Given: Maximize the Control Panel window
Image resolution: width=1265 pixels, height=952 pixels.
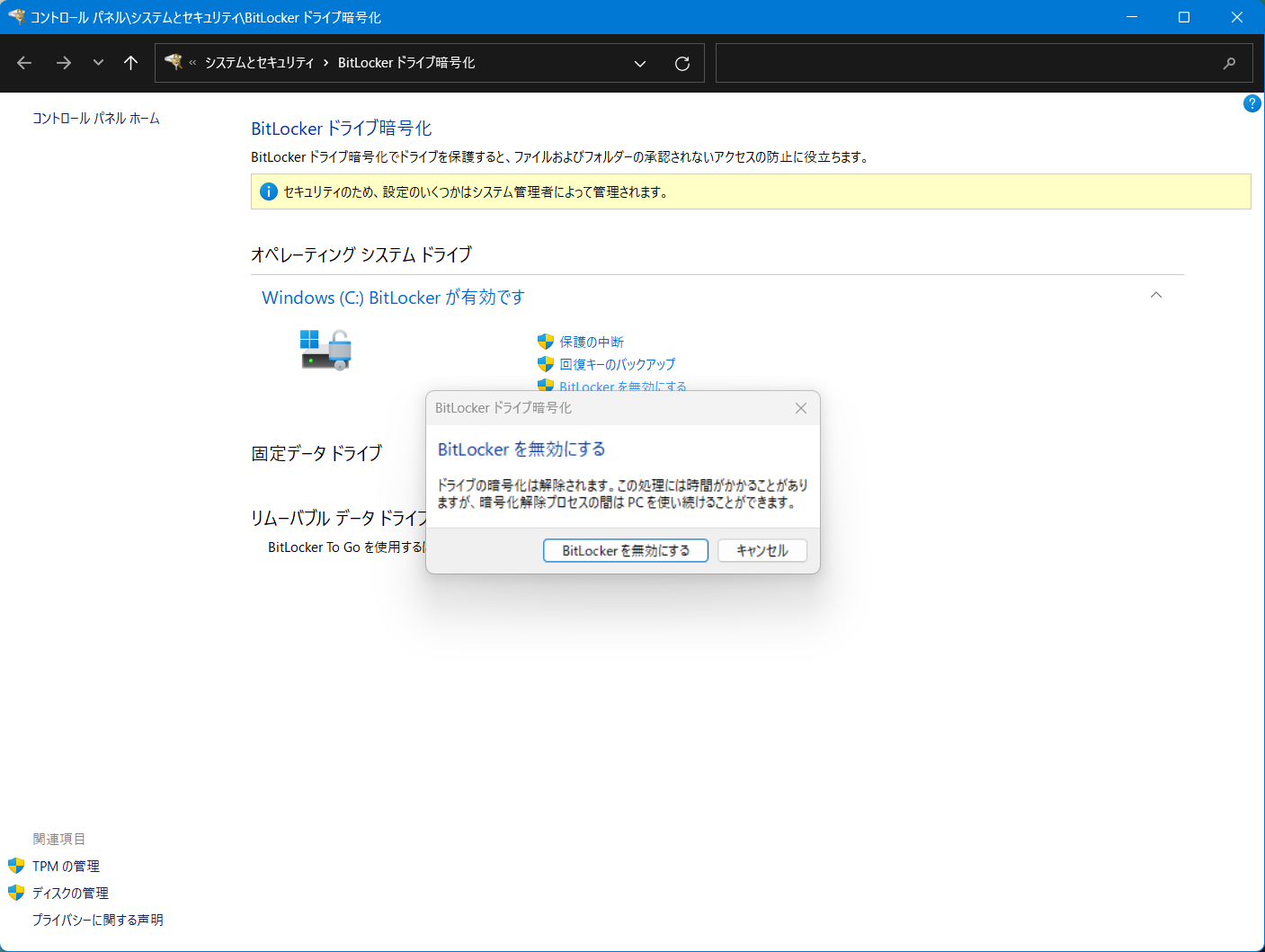Looking at the screenshot, I should pos(1184,17).
